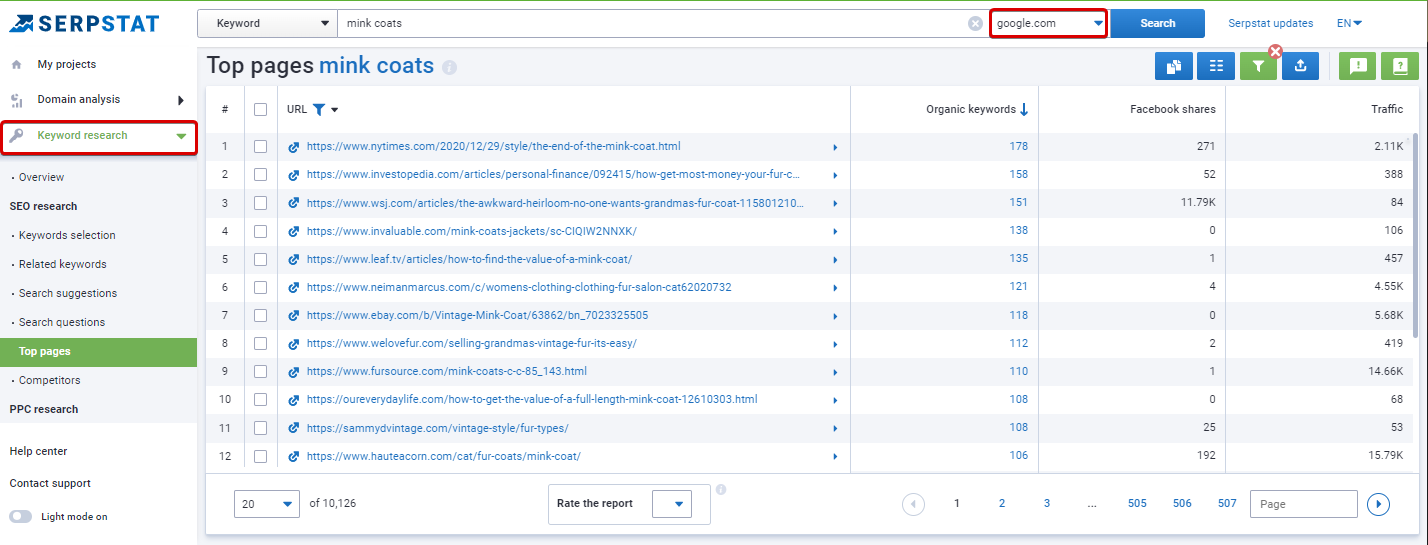Open external link icon for hauteacorn.com row
The width and height of the screenshot is (1428, 545).
pos(294,456)
